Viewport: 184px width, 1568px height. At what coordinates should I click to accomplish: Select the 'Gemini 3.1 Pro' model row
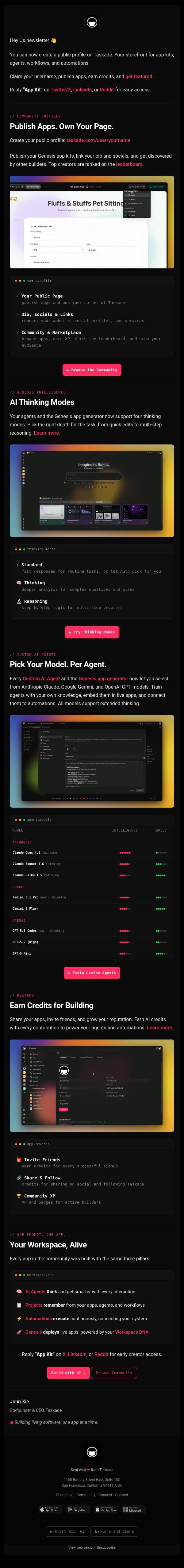(x=92, y=897)
